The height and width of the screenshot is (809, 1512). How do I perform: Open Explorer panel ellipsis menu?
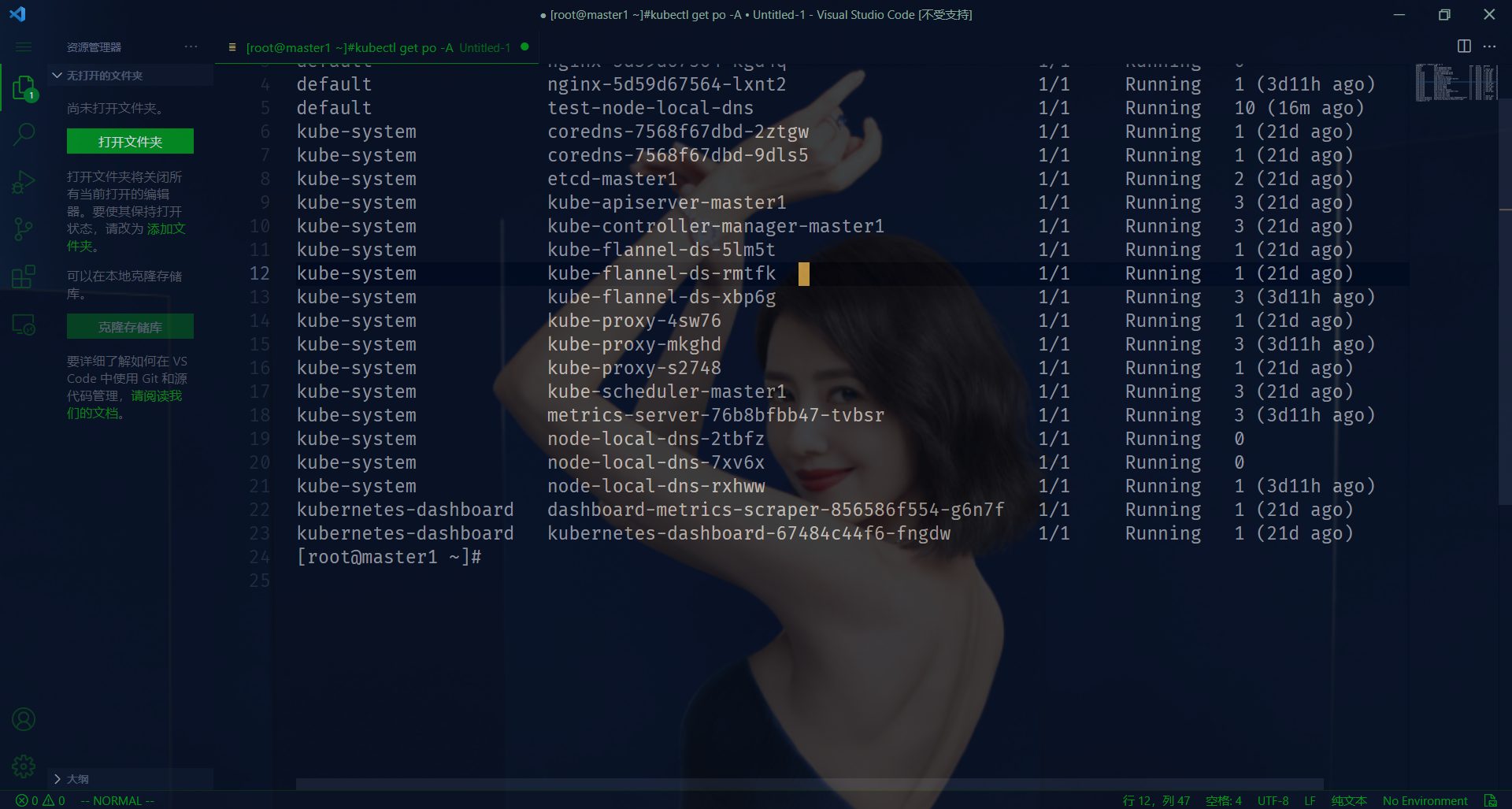pos(191,46)
